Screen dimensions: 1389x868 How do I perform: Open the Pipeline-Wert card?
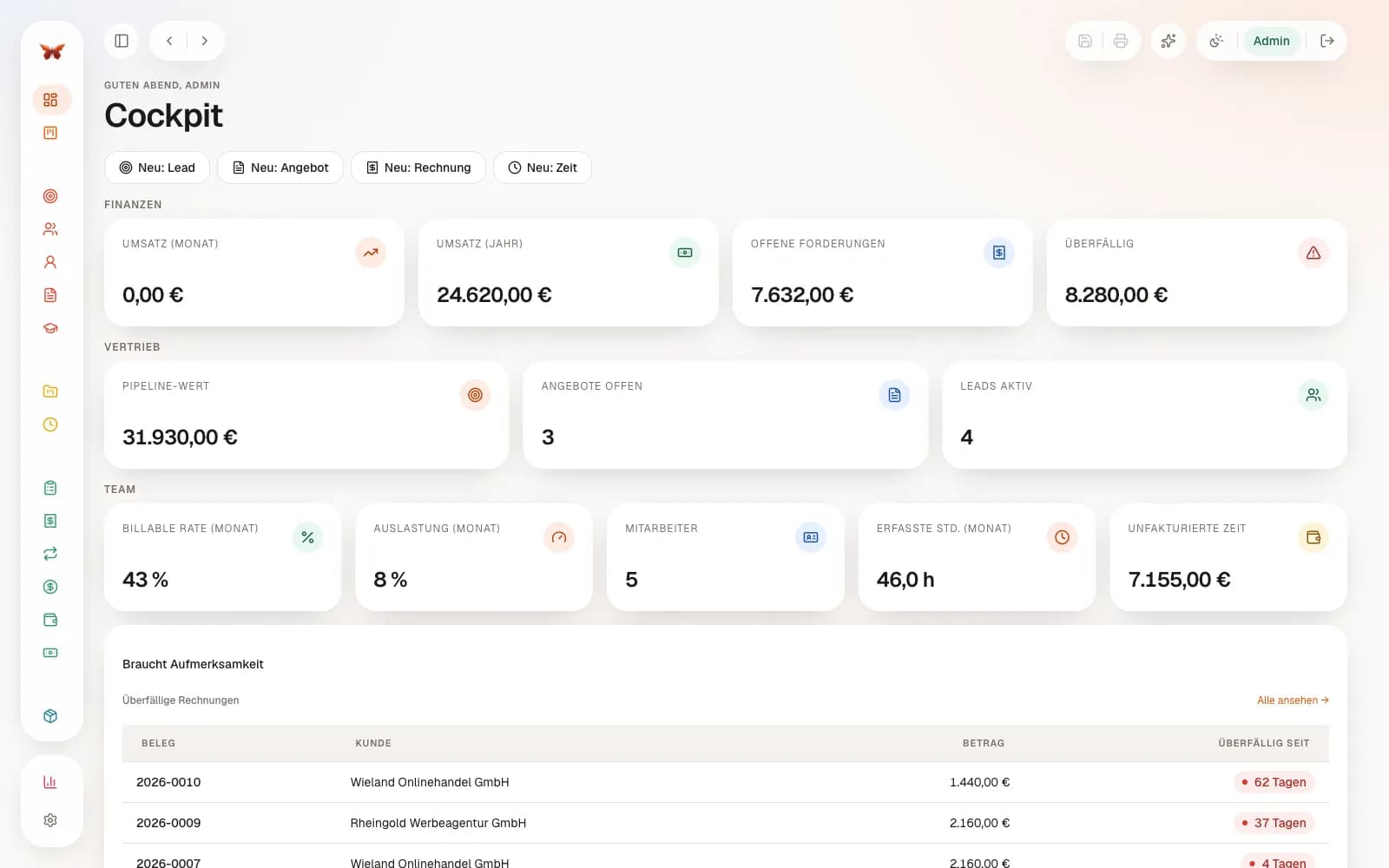coord(306,415)
